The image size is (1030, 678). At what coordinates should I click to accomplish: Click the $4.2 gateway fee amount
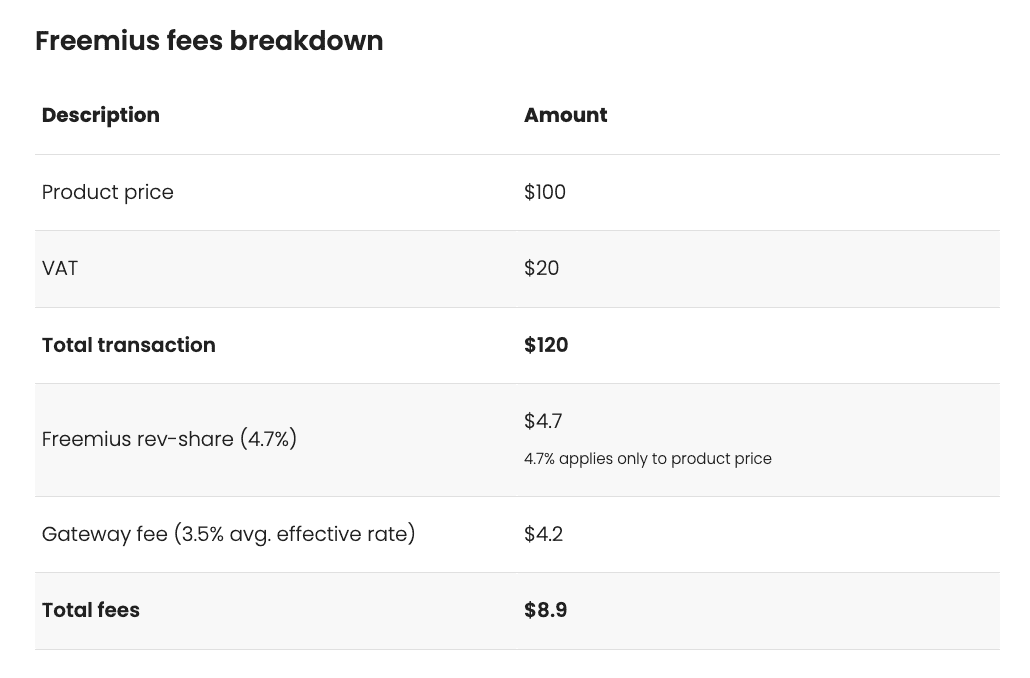tap(543, 534)
